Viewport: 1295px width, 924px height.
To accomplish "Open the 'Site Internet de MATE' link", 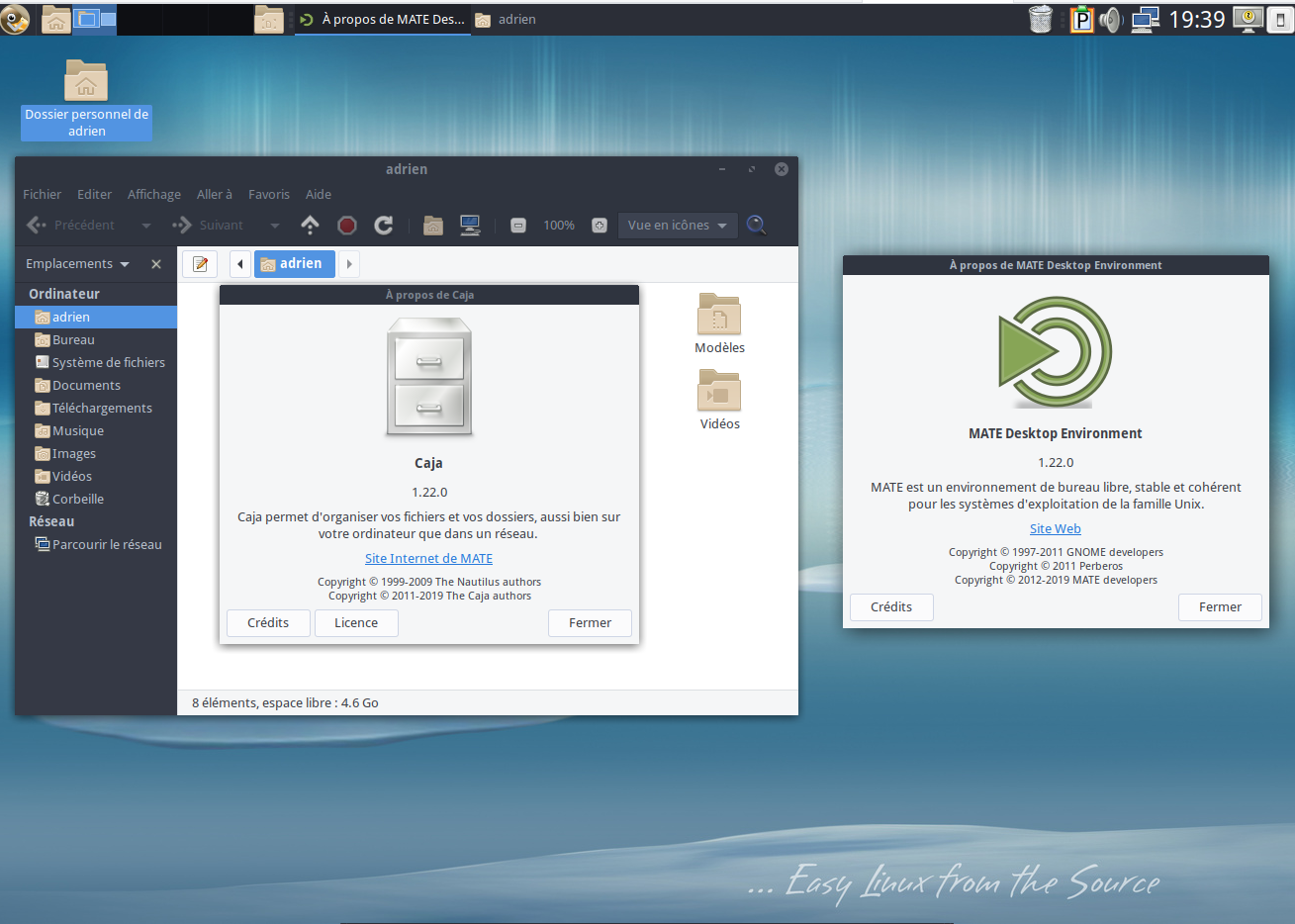I will [428, 559].
